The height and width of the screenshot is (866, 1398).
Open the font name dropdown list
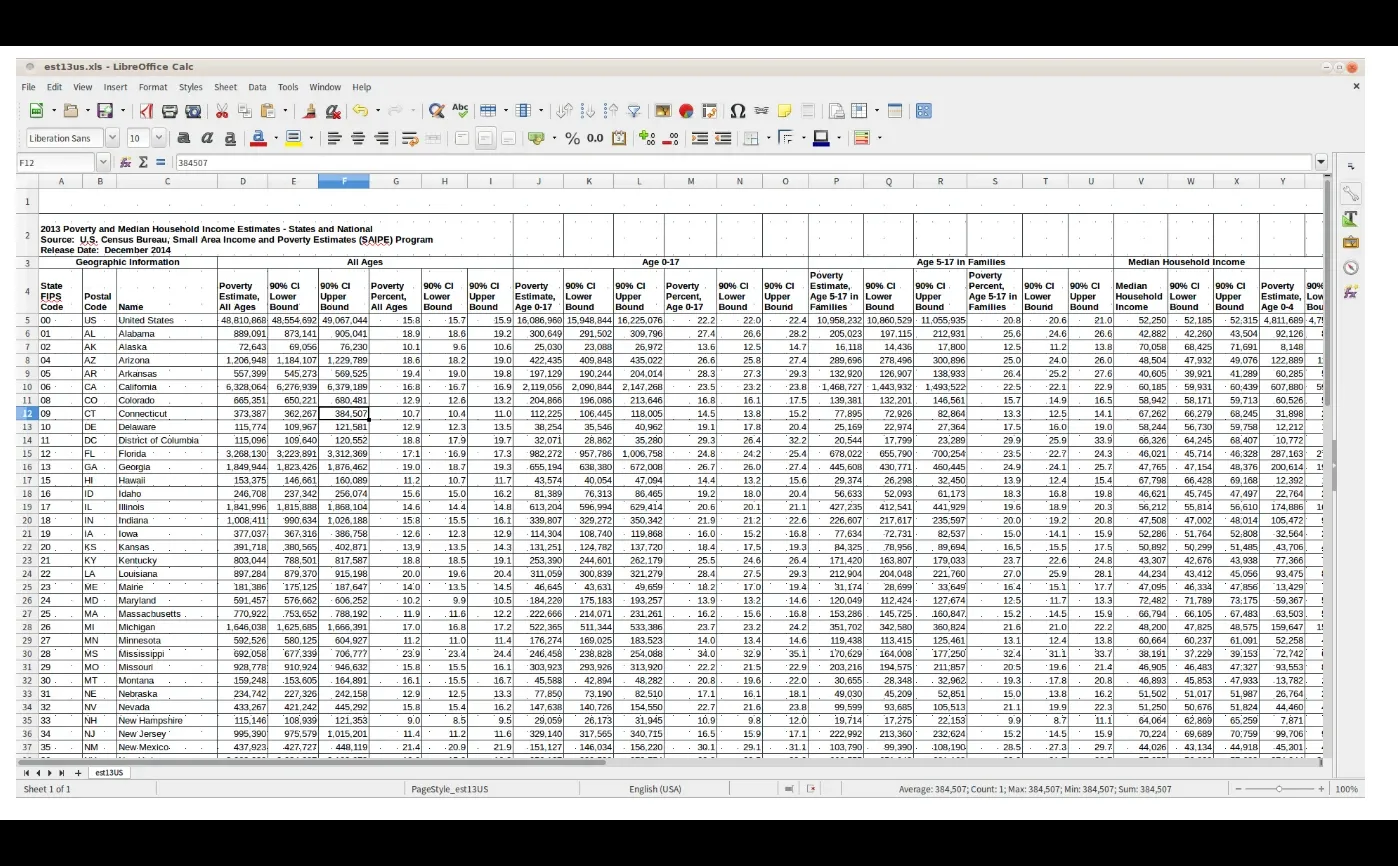(x=112, y=138)
